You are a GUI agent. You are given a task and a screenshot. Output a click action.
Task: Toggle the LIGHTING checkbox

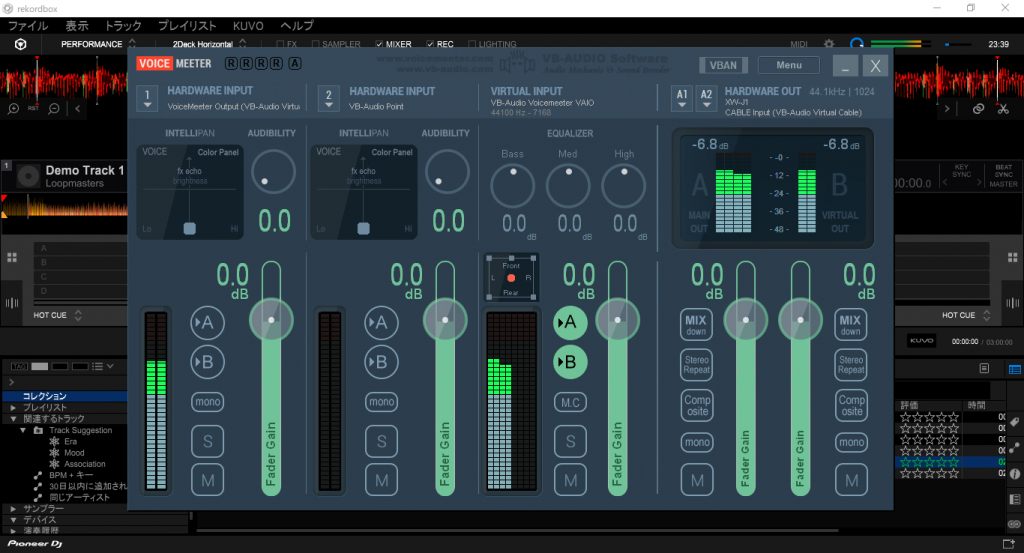[x=472, y=44]
